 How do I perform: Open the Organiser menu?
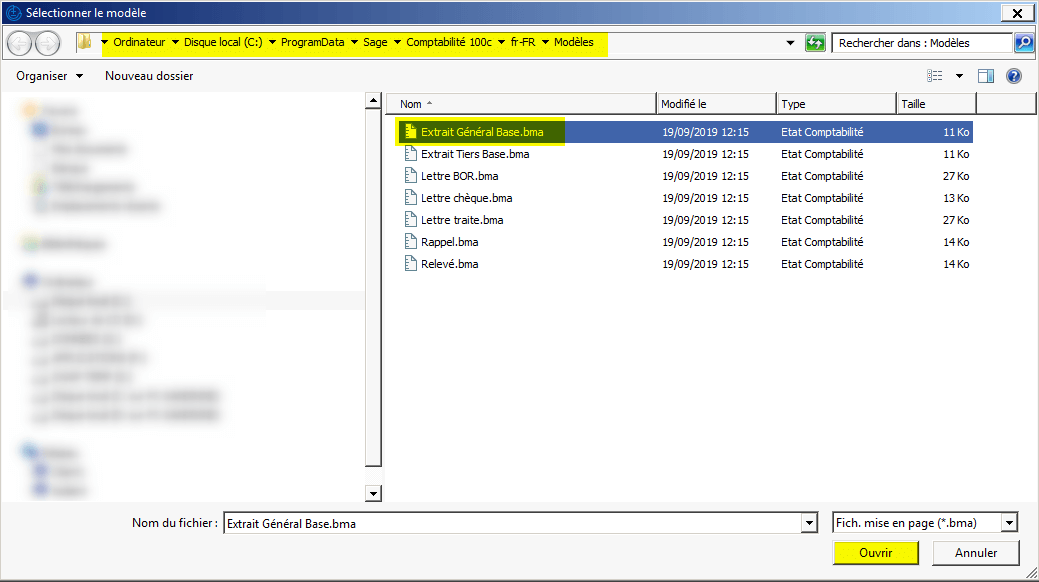[49, 76]
